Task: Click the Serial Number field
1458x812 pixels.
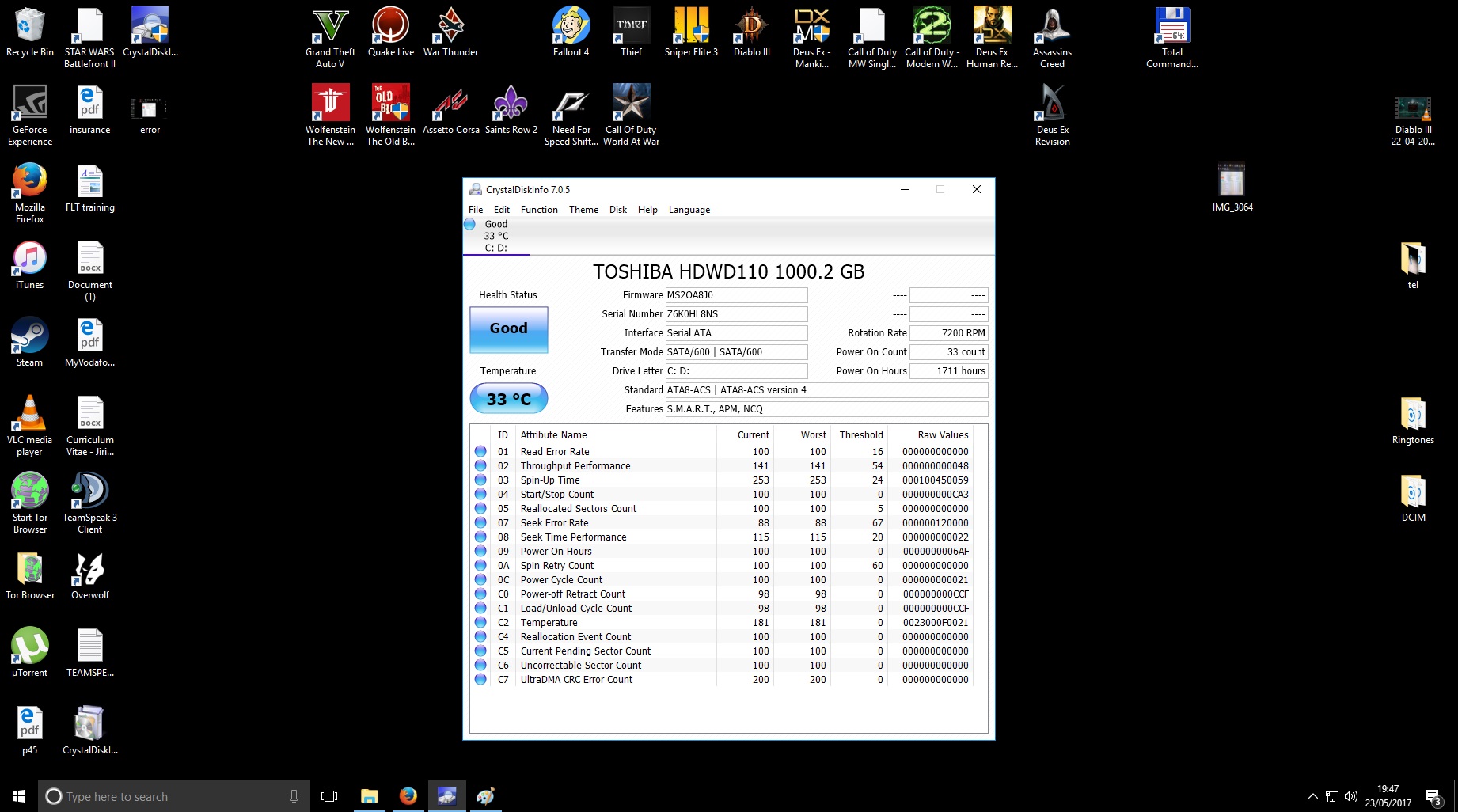Action: (736, 314)
